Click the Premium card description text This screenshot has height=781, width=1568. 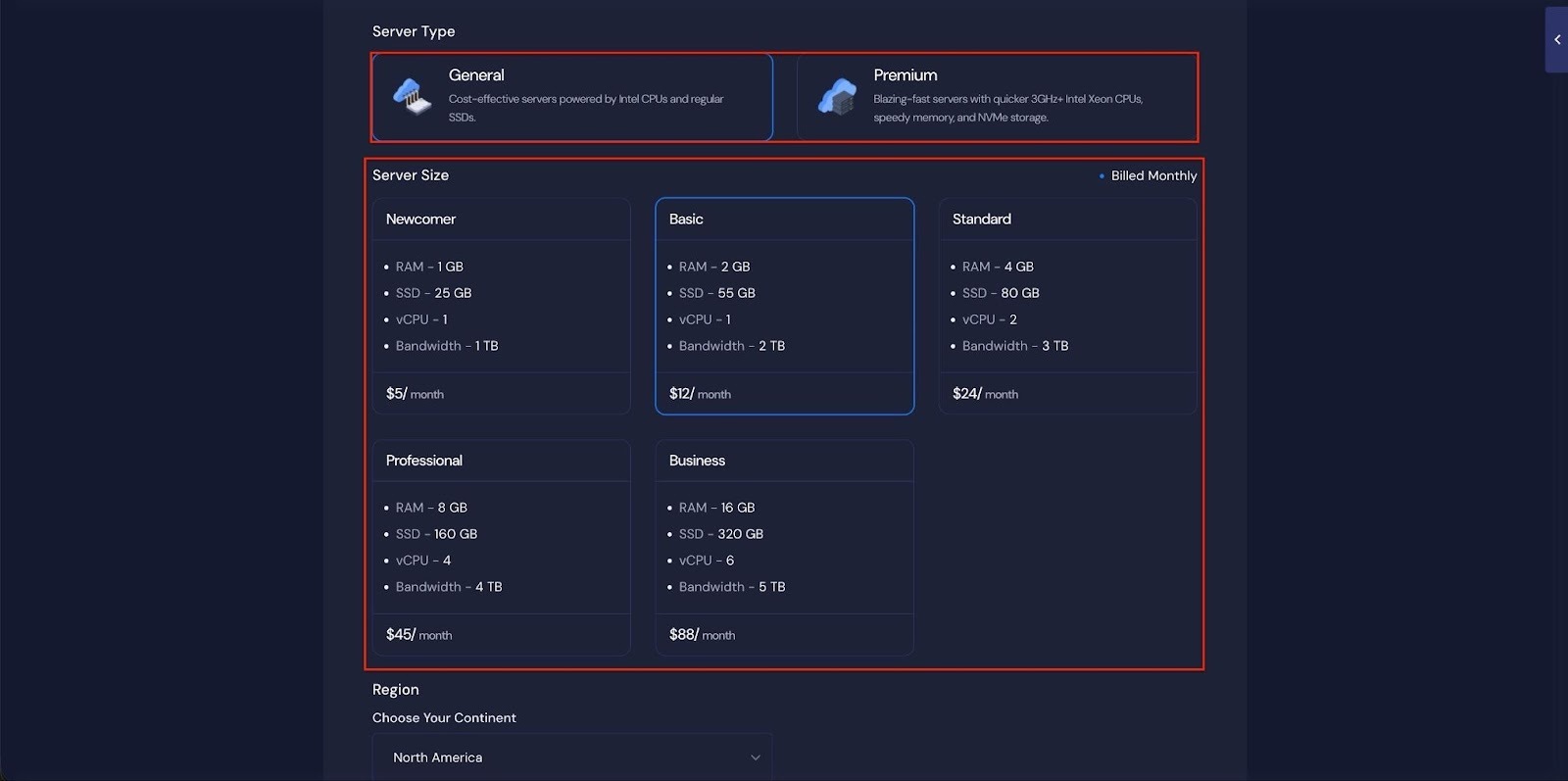click(x=1007, y=108)
